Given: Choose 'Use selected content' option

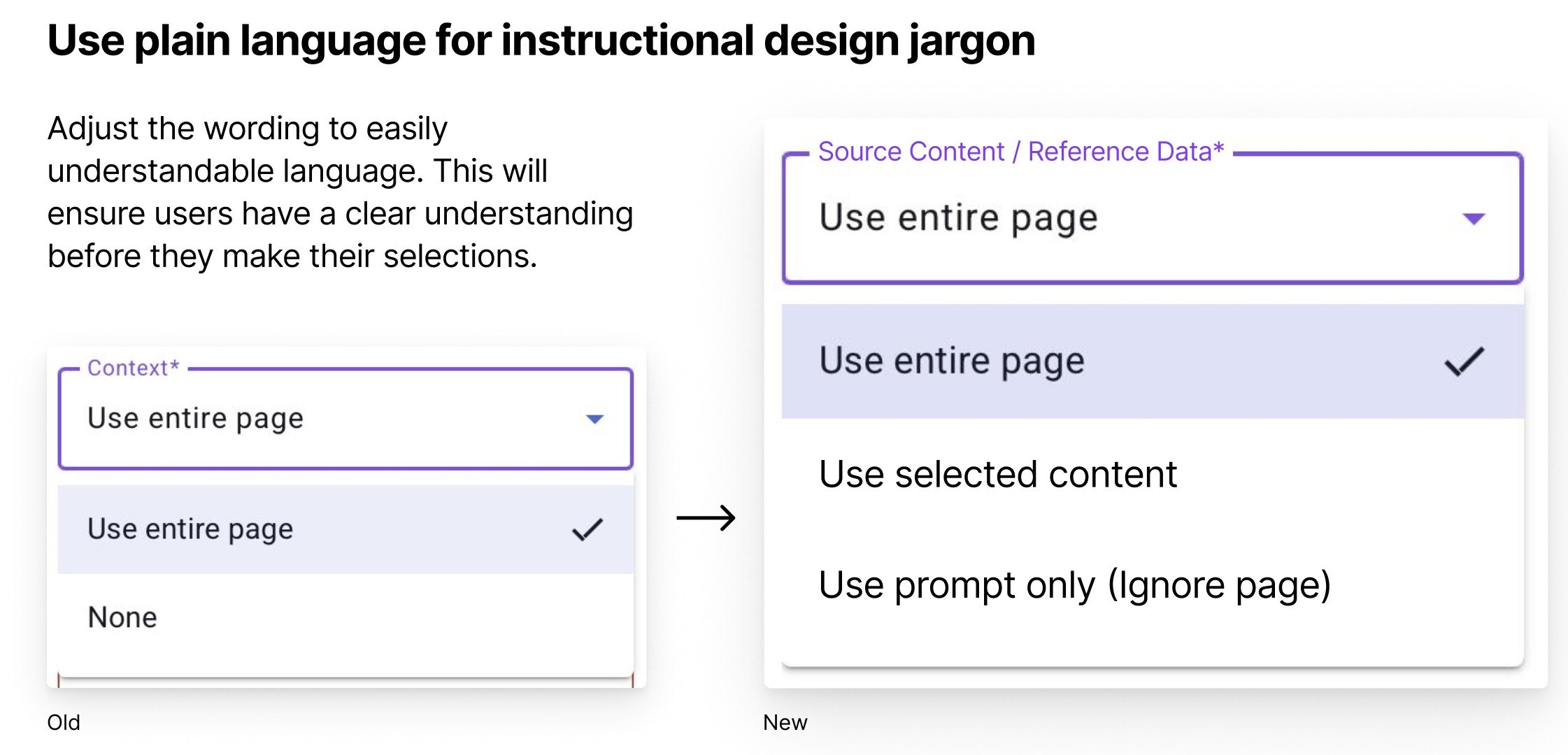Looking at the screenshot, I should [x=998, y=475].
